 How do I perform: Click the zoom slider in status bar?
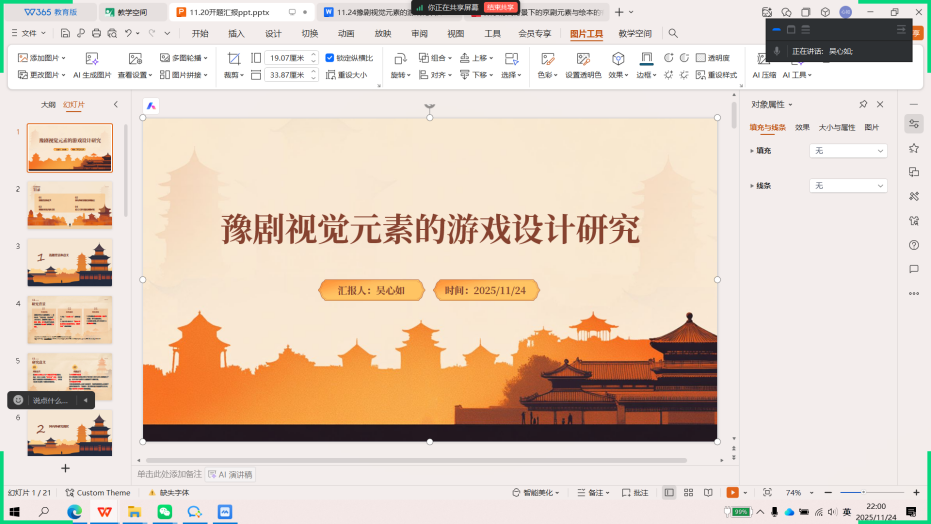point(861,493)
